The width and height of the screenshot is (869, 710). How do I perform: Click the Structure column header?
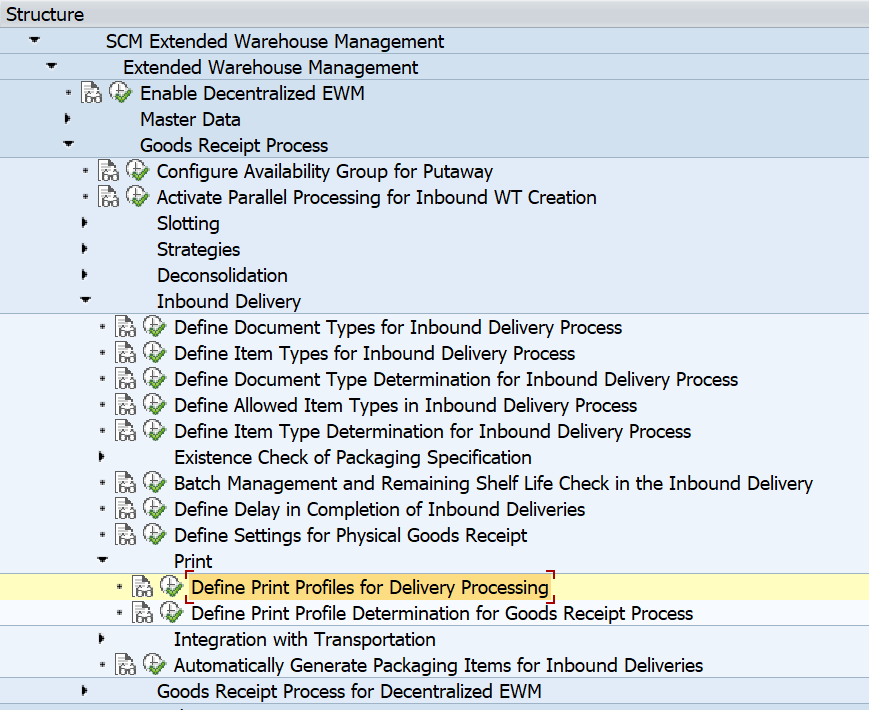pos(434,14)
